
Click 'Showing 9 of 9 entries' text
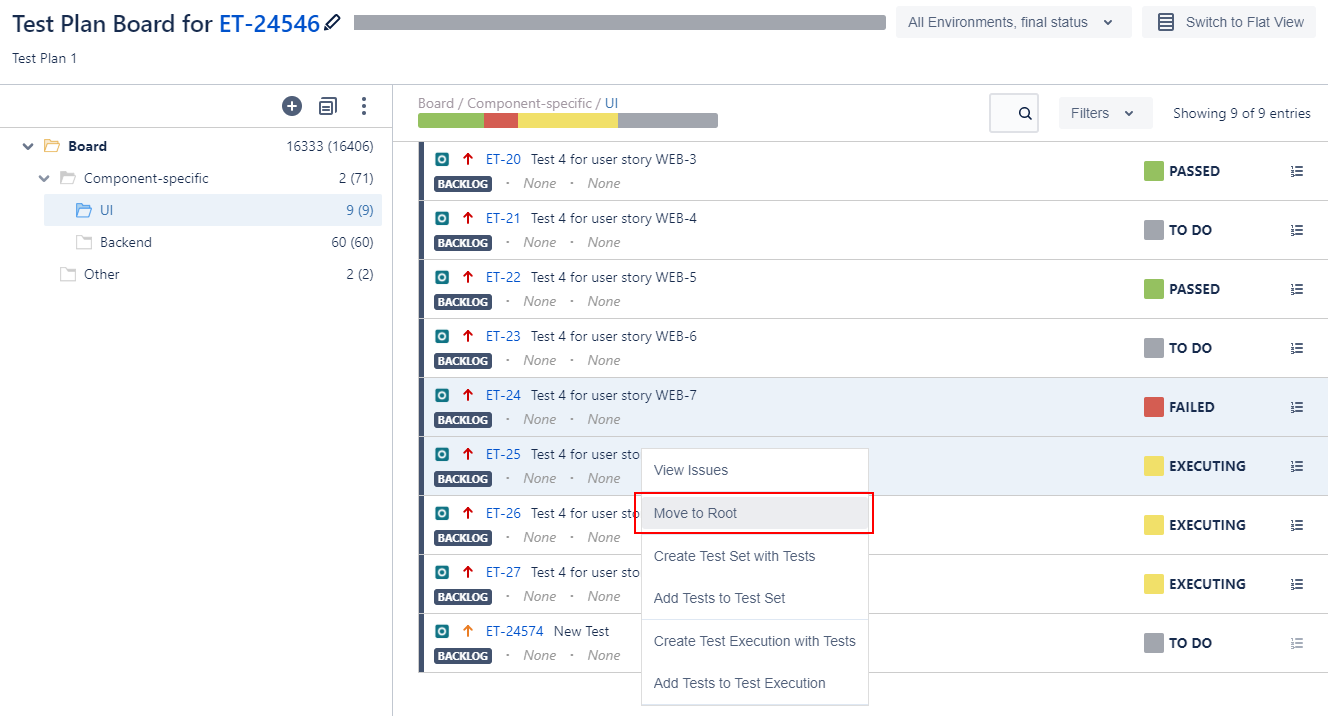coord(1242,113)
